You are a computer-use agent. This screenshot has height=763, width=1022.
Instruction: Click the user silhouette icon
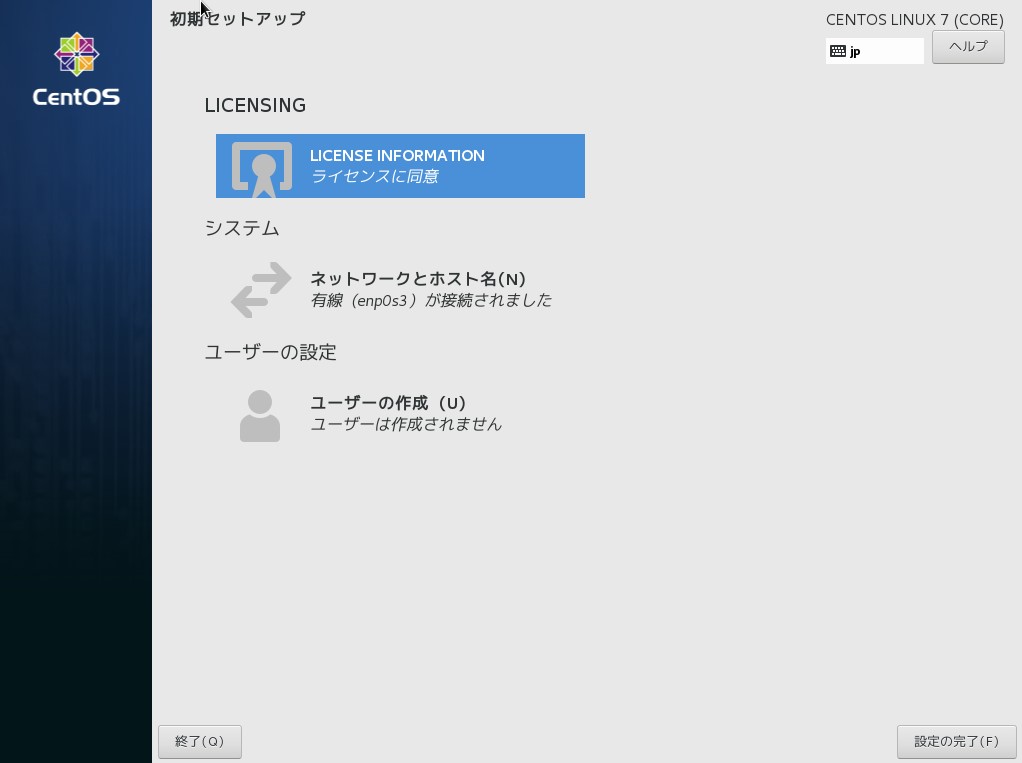260,415
